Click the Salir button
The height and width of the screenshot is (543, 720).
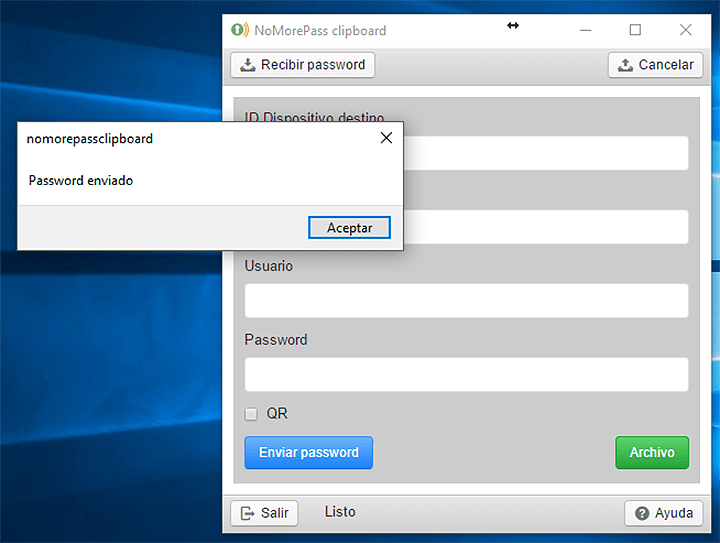[264, 513]
